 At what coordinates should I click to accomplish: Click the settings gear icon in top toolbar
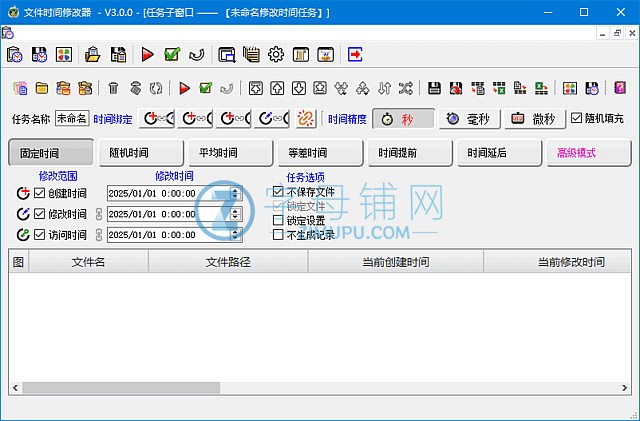[276, 54]
